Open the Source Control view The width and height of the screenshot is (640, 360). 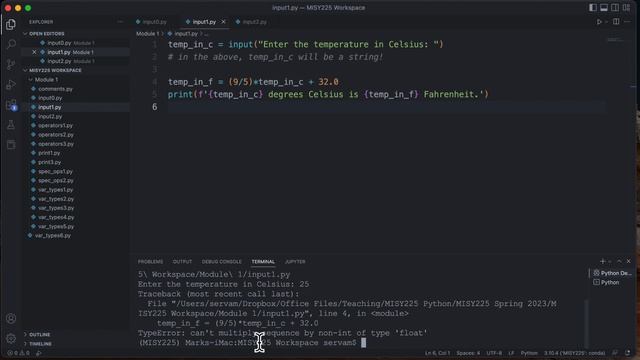click(x=11, y=64)
